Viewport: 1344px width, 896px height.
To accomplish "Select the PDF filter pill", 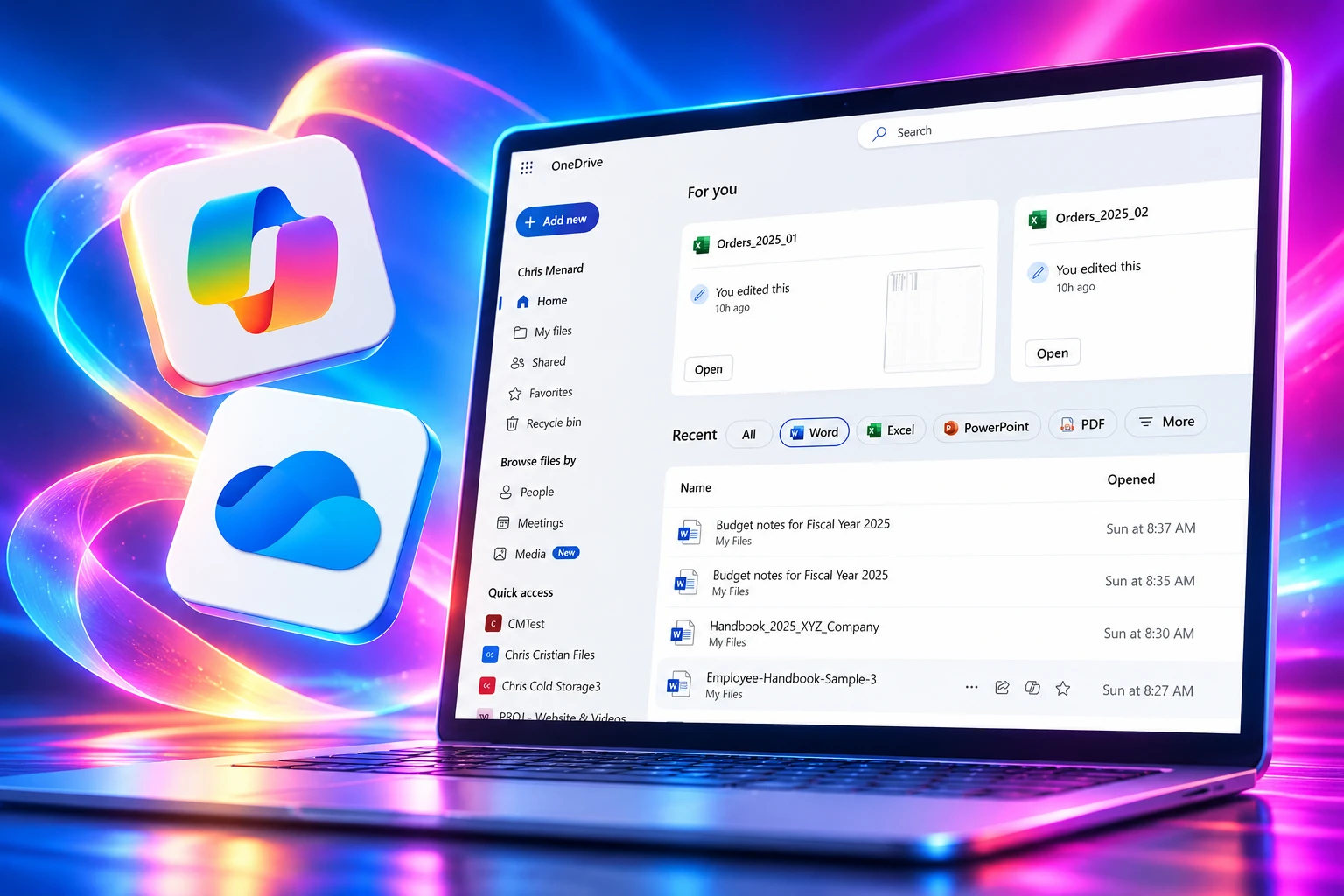I will pyautogui.click(x=1083, y=424).
